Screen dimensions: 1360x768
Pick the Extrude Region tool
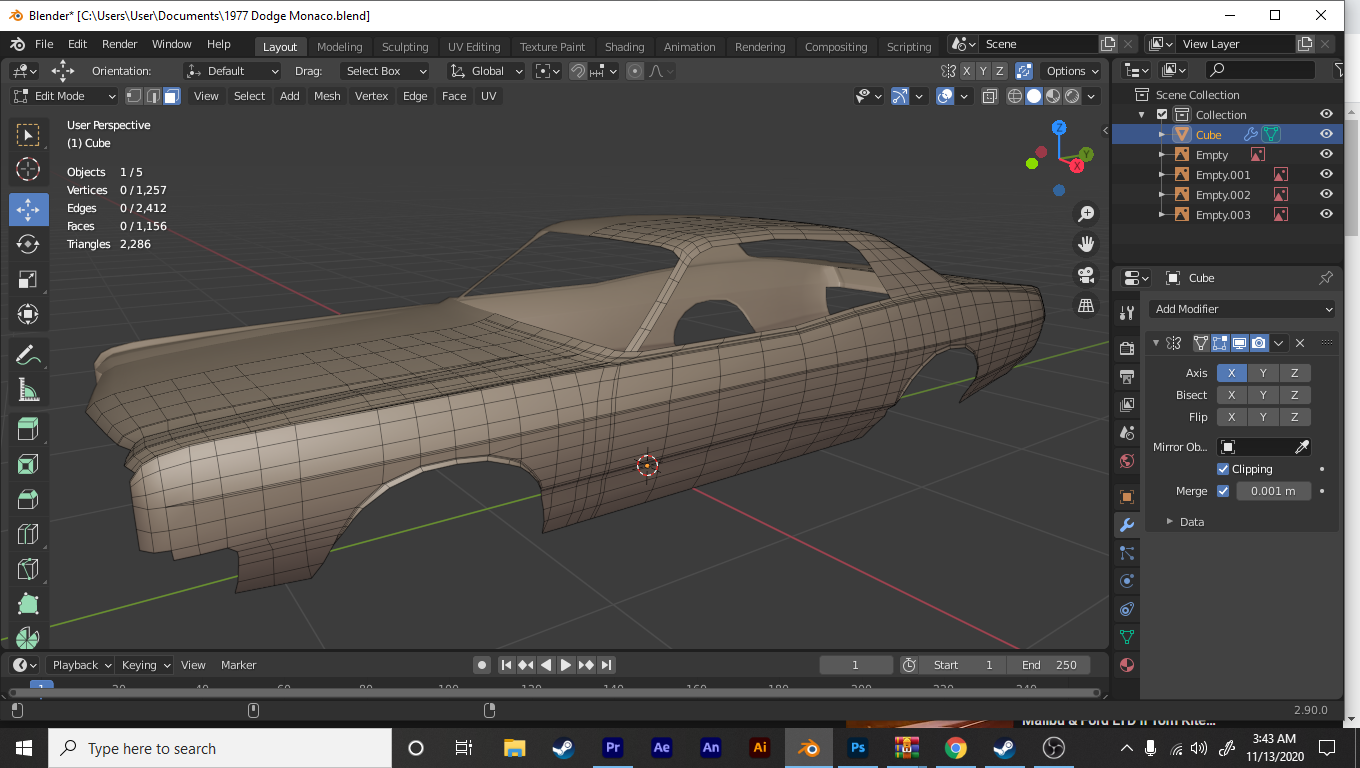[28, 429]
